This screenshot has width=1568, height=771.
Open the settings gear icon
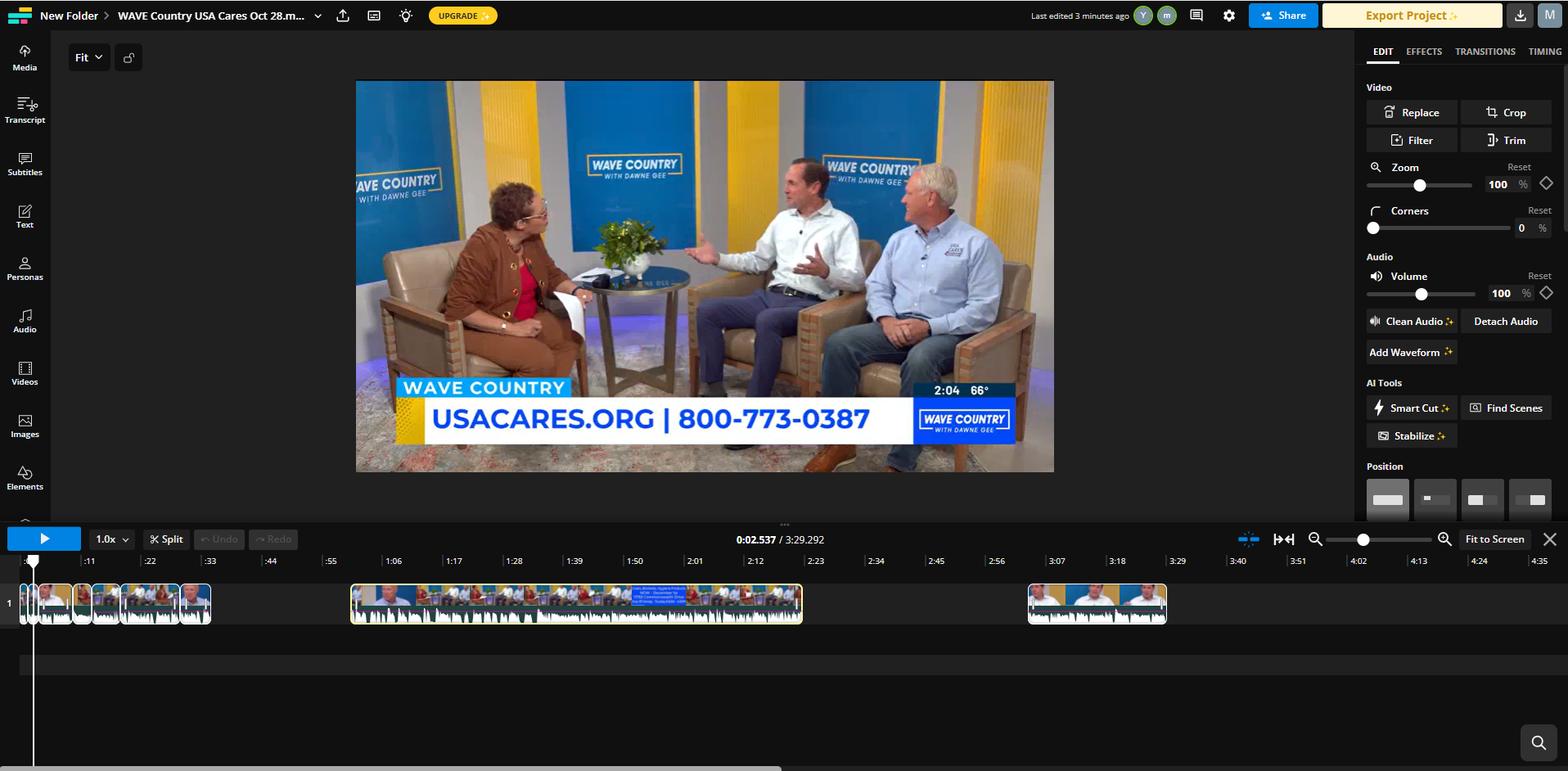[x=1229, y=16]
